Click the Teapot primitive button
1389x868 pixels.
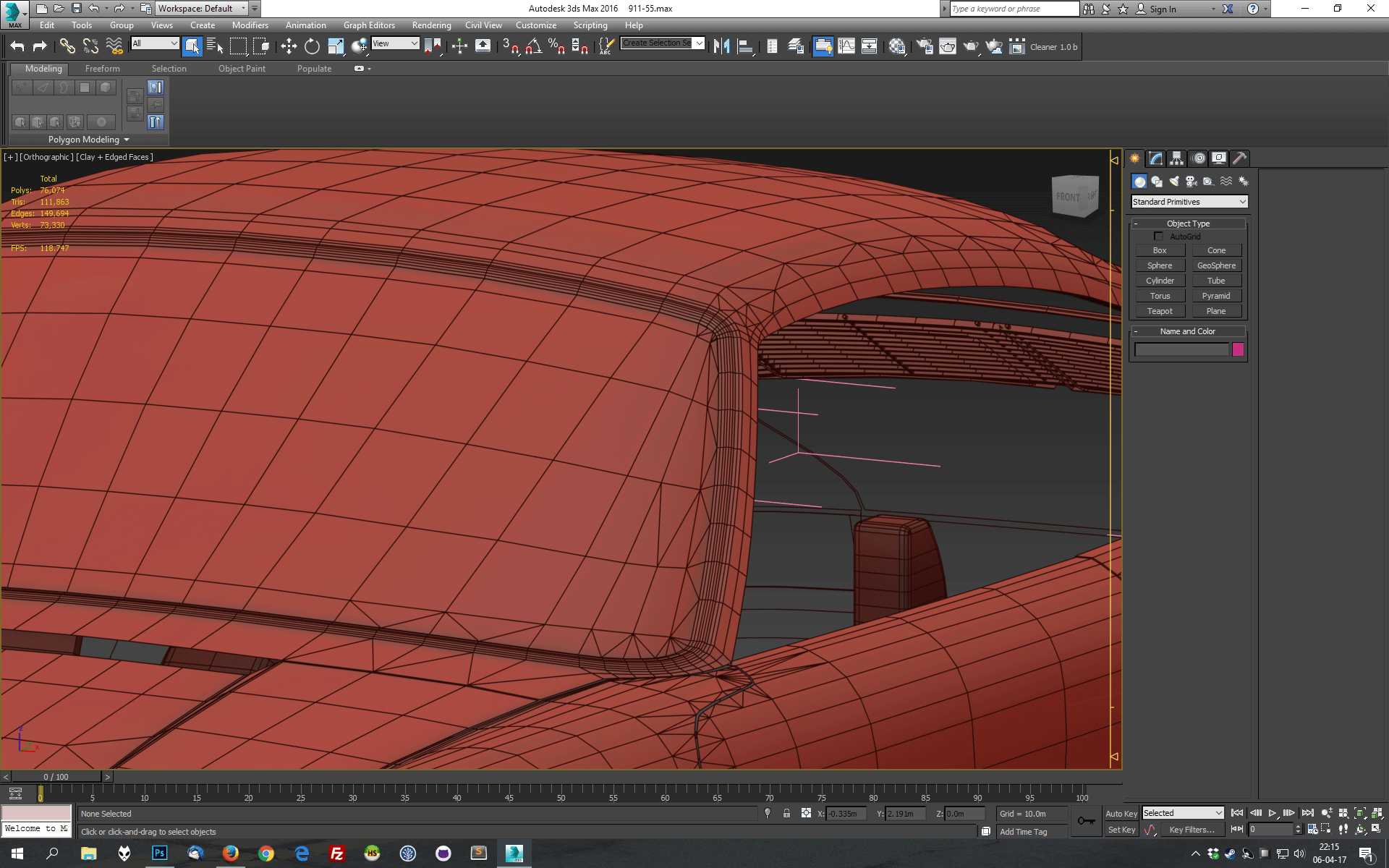1160,311
